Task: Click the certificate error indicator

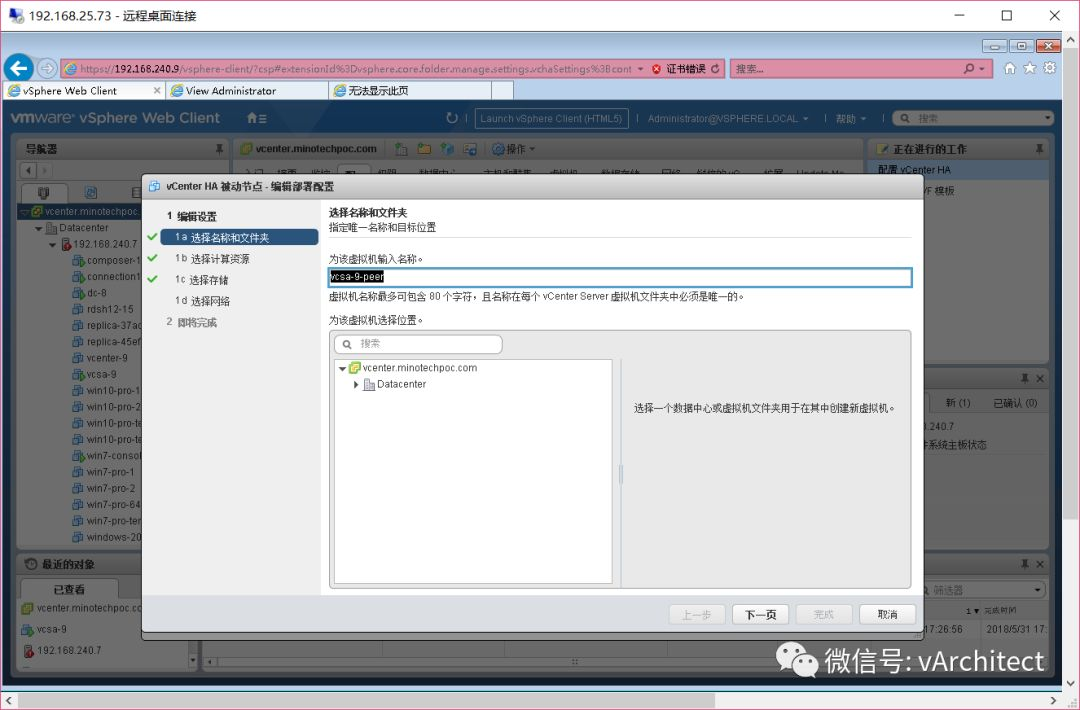Action: [679, 69]
